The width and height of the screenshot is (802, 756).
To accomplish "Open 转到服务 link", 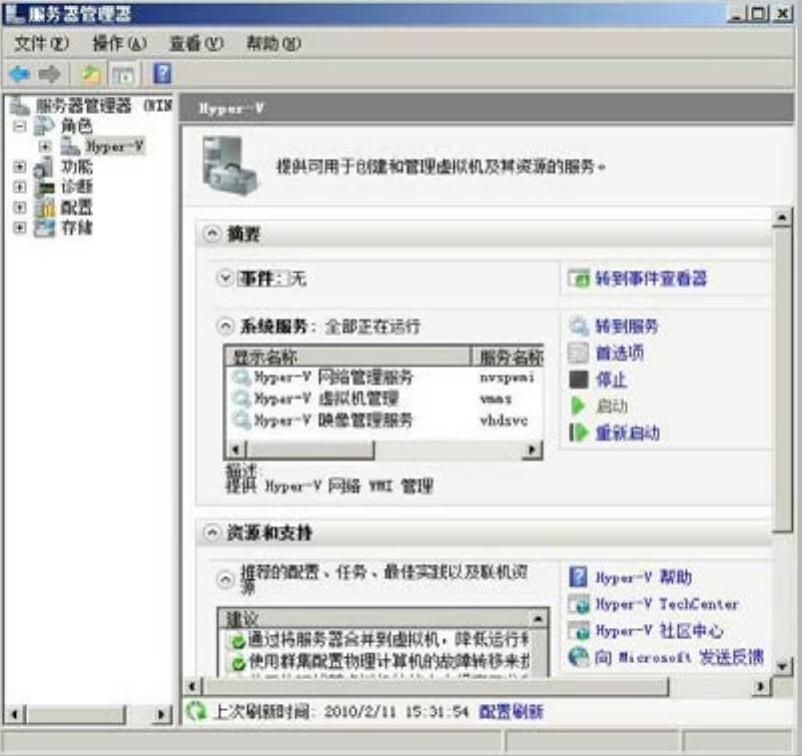I will coord(627,326).
